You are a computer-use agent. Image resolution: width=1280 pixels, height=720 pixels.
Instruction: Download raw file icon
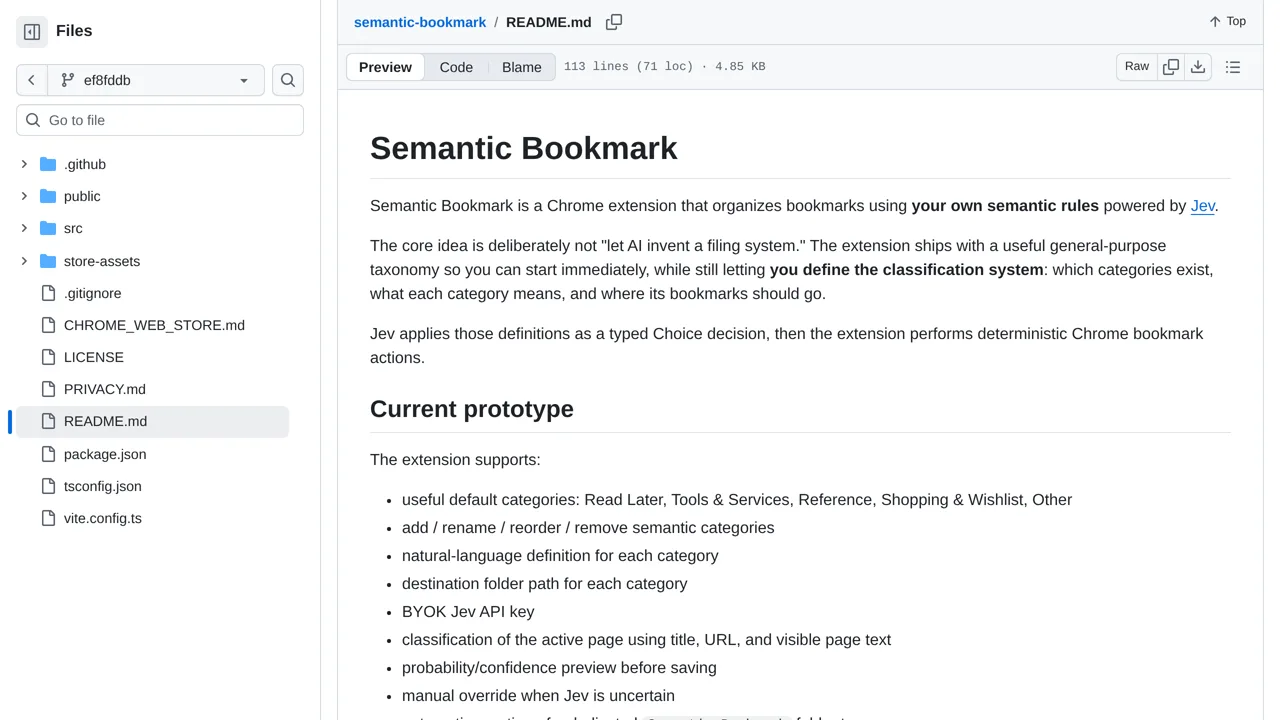[x=1198, y=67]
